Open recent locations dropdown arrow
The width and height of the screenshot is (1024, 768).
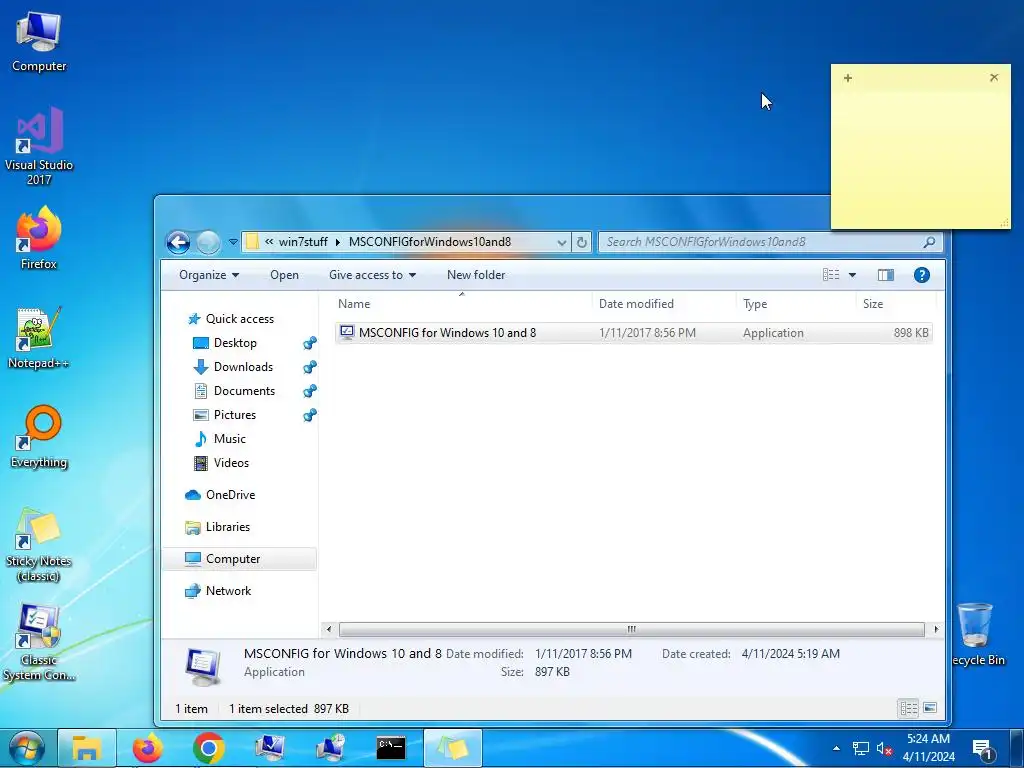(x=233, y=242)
